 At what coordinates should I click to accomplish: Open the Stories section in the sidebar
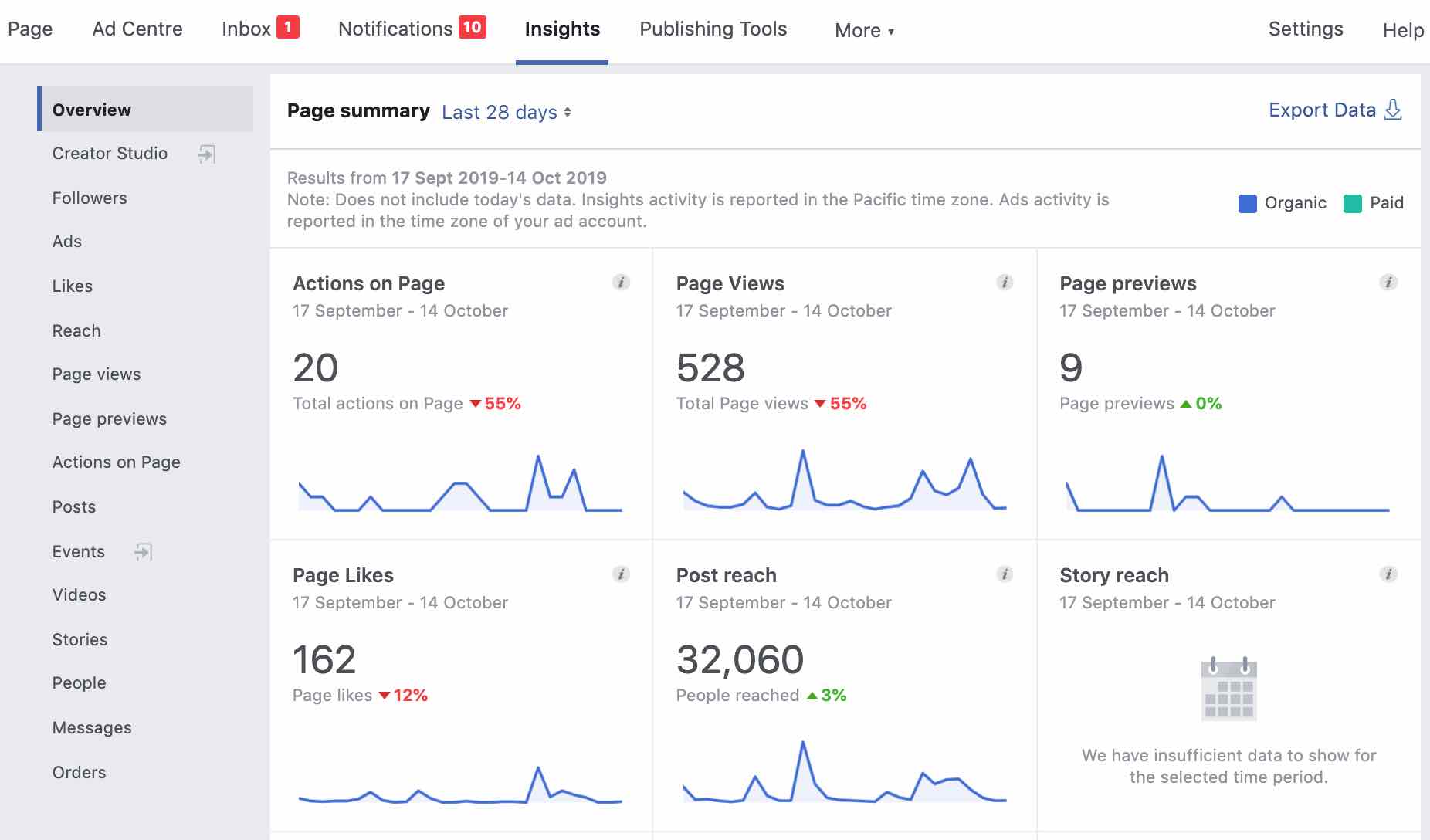(80, 639)
